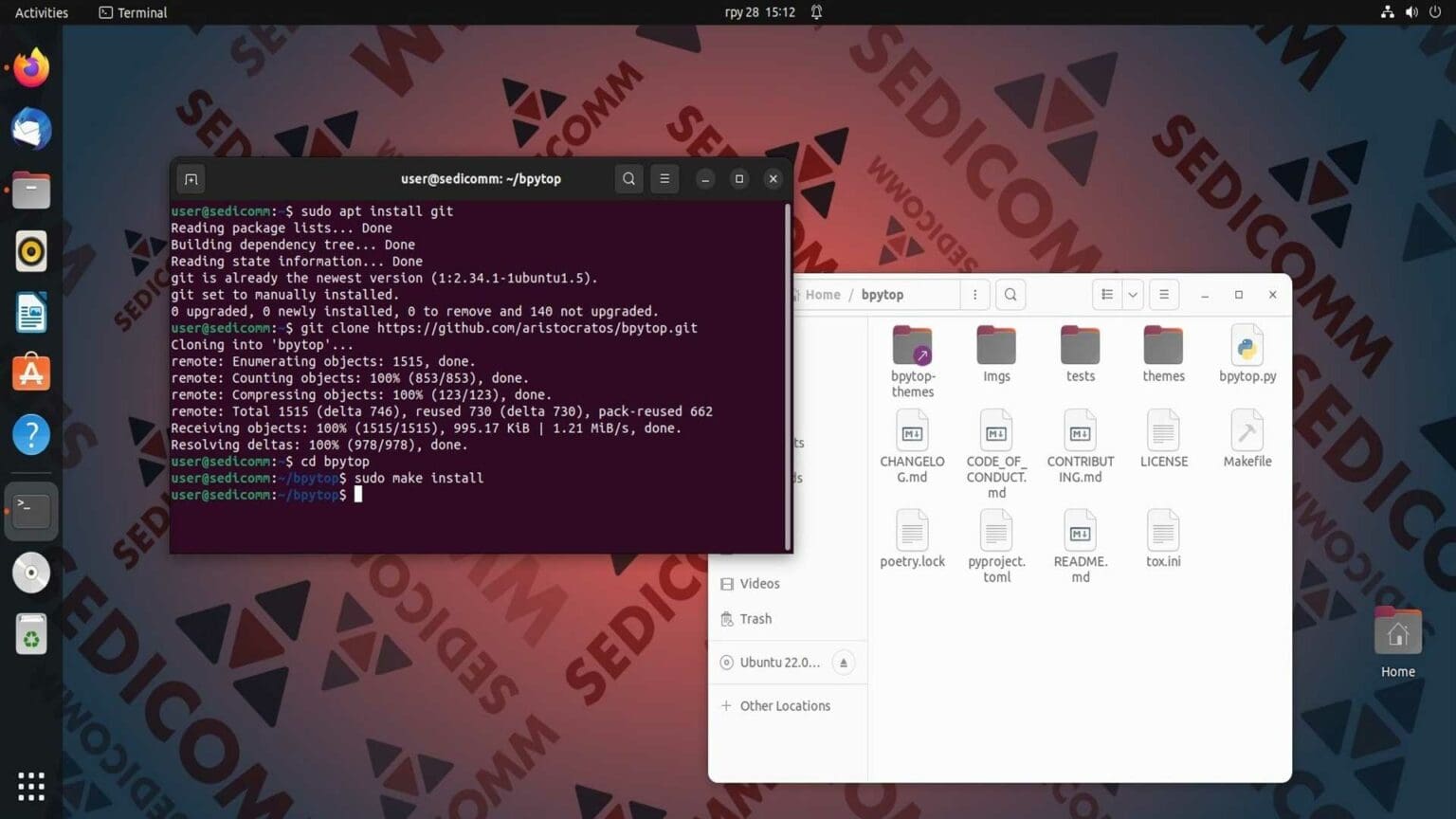
Task: Select the bpytop.py file
Action: (1247, 354)
